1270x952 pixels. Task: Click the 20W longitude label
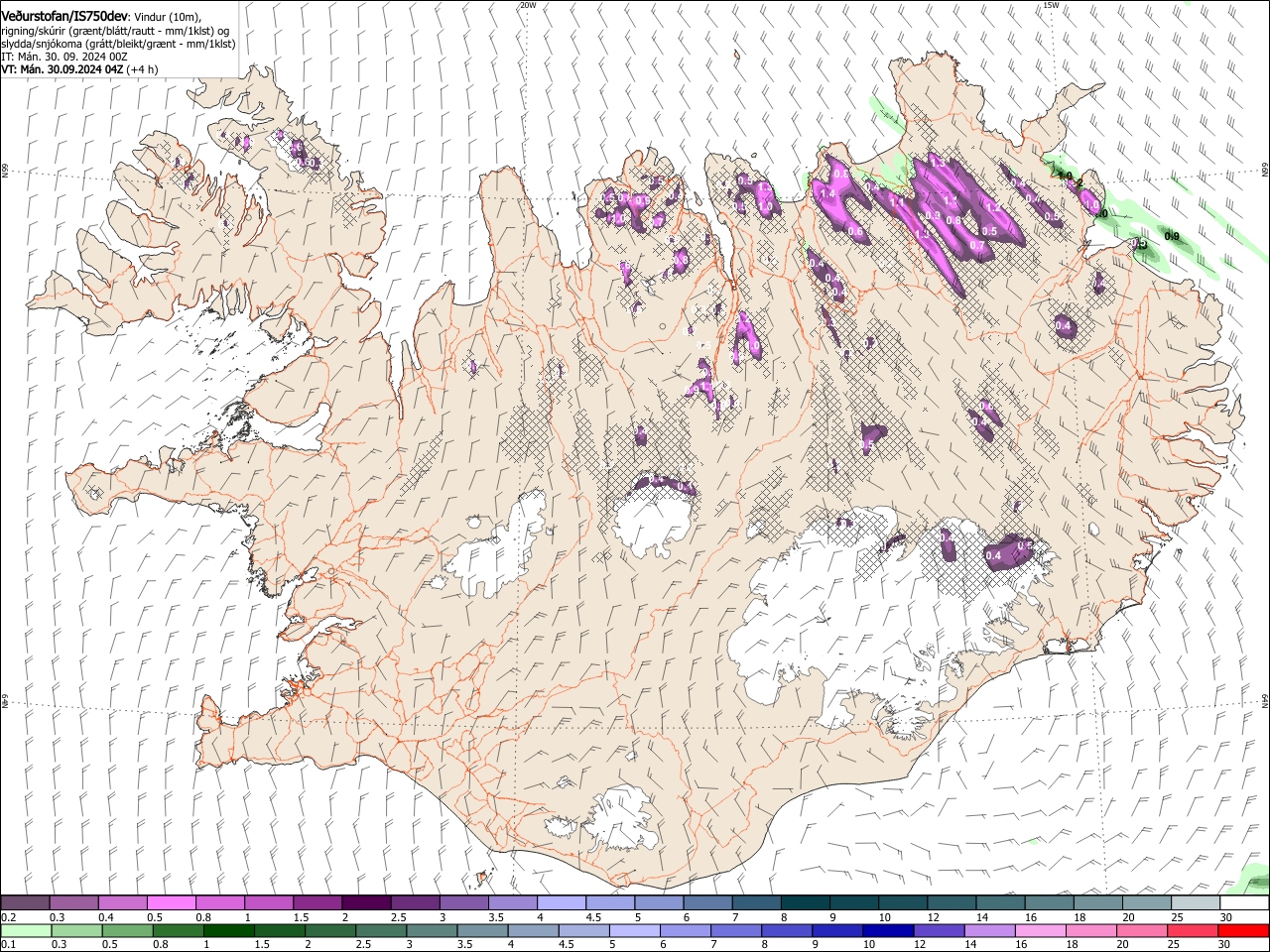click(x=528, y=5)
